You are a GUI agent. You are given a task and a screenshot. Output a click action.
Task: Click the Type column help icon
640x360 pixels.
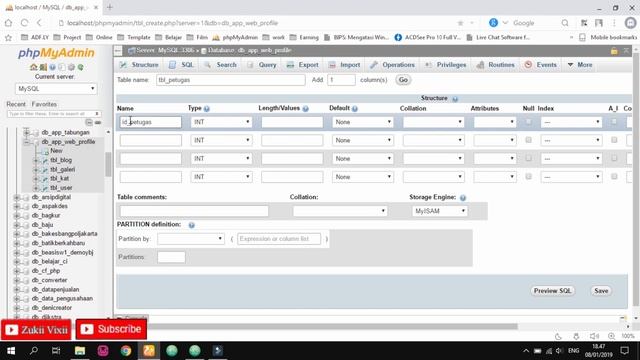click(x=207, y=109)
